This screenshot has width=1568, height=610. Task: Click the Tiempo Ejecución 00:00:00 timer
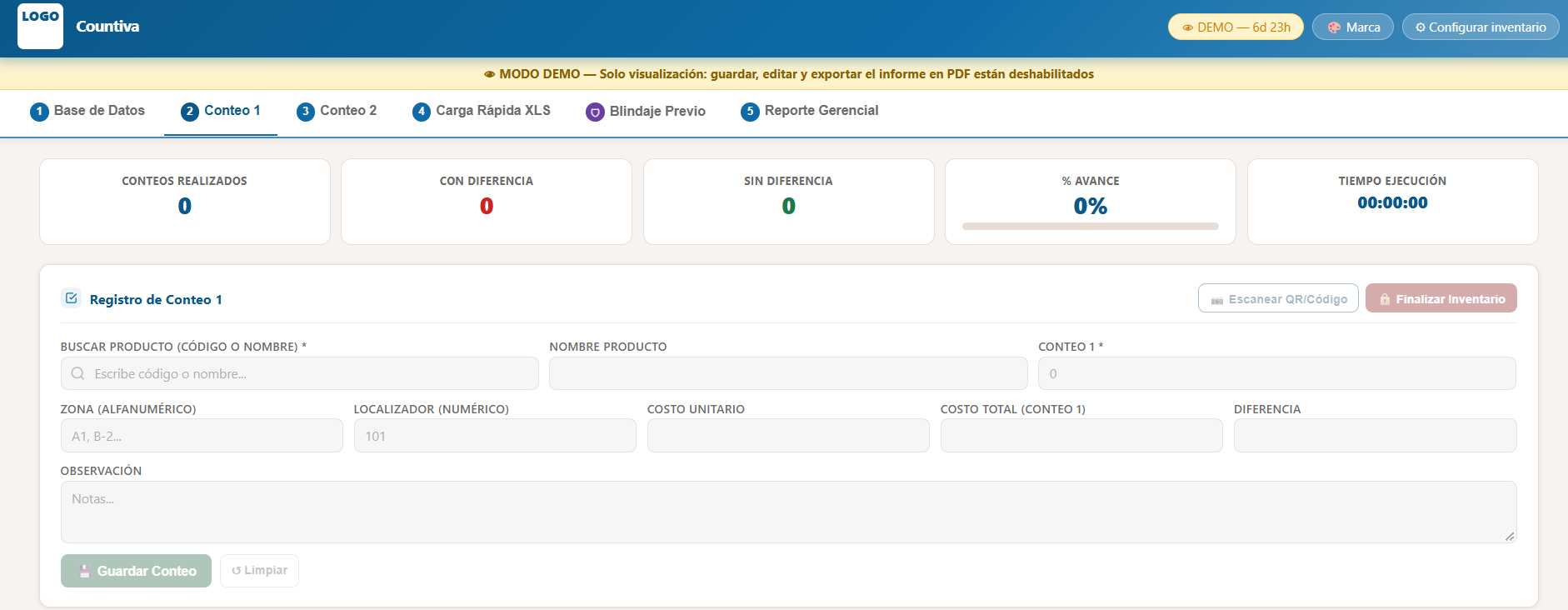tap(1392, 202)
